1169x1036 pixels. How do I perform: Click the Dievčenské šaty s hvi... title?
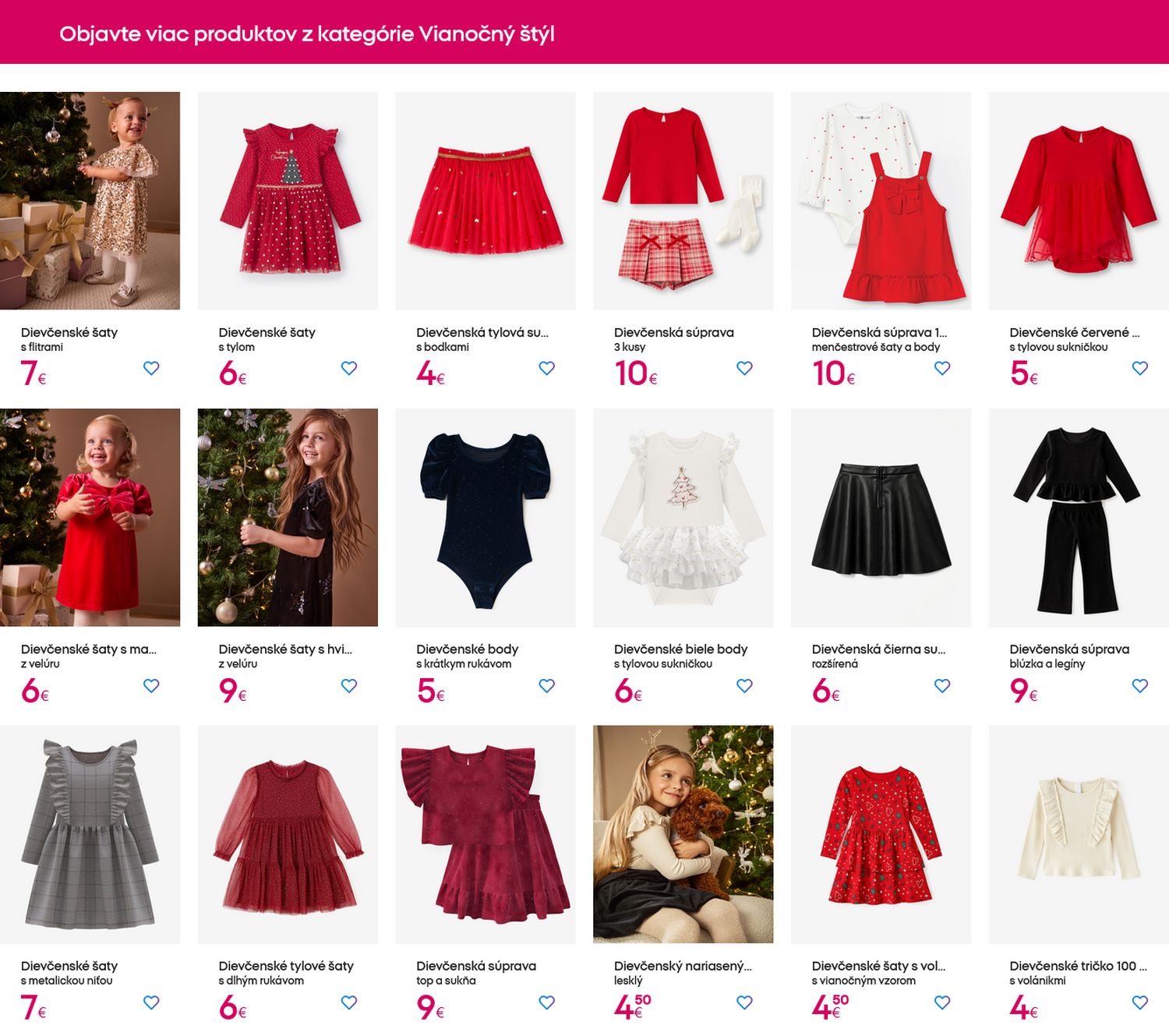285,649
